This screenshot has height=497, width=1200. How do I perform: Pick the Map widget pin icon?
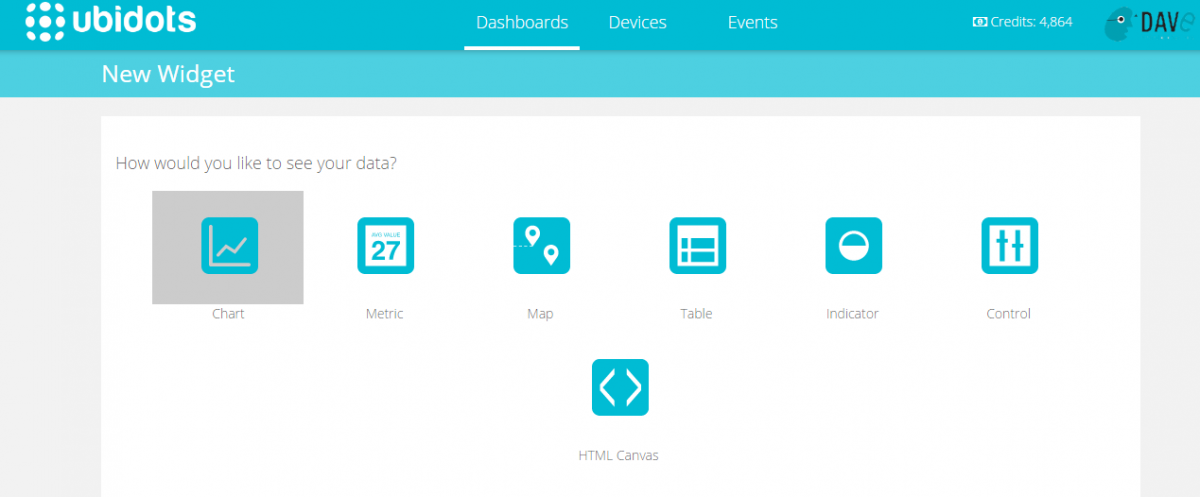click(x=541, y=246)
